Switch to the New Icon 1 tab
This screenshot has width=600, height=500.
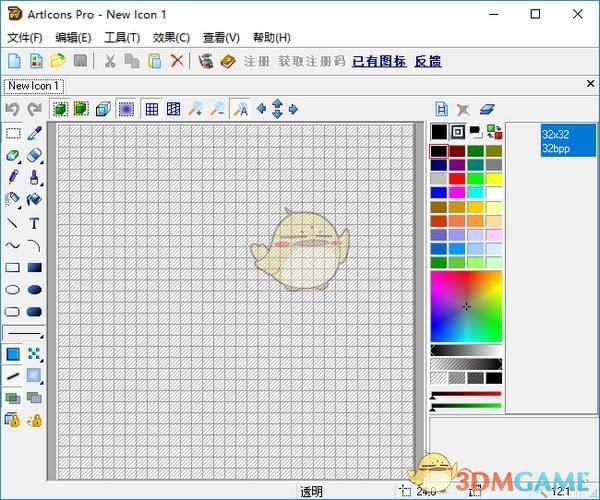(x=34, y=86)
